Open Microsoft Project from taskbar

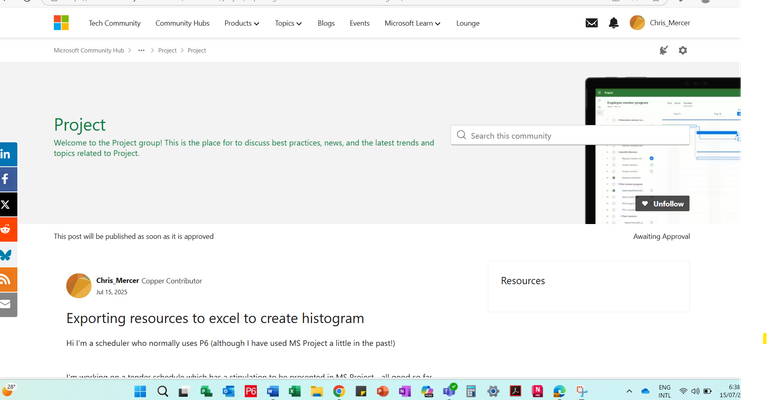click(206, 391)
